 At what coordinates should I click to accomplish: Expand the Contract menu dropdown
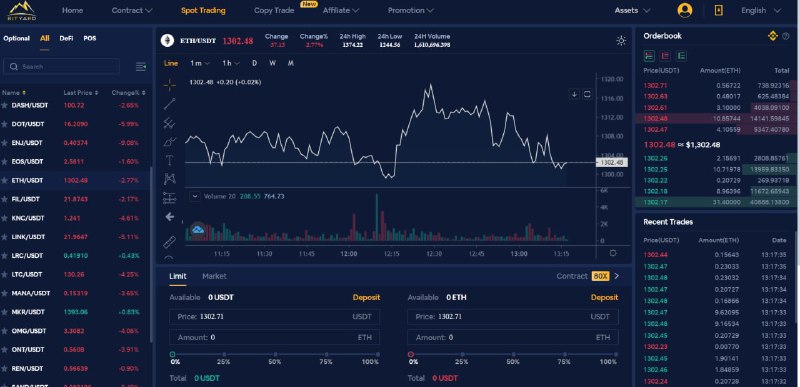(x=132, y=10)
